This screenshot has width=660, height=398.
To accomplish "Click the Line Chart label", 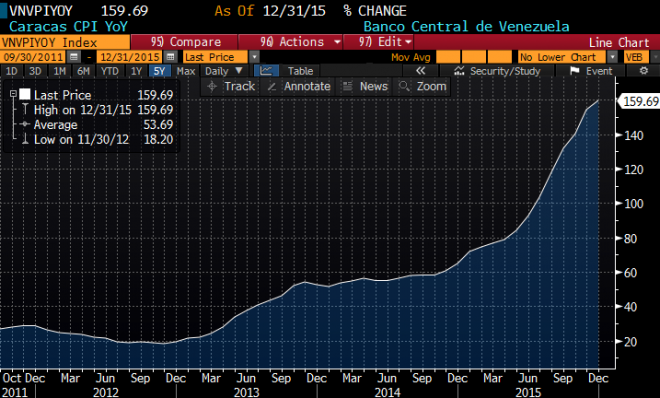I will [x=619, y=42].
